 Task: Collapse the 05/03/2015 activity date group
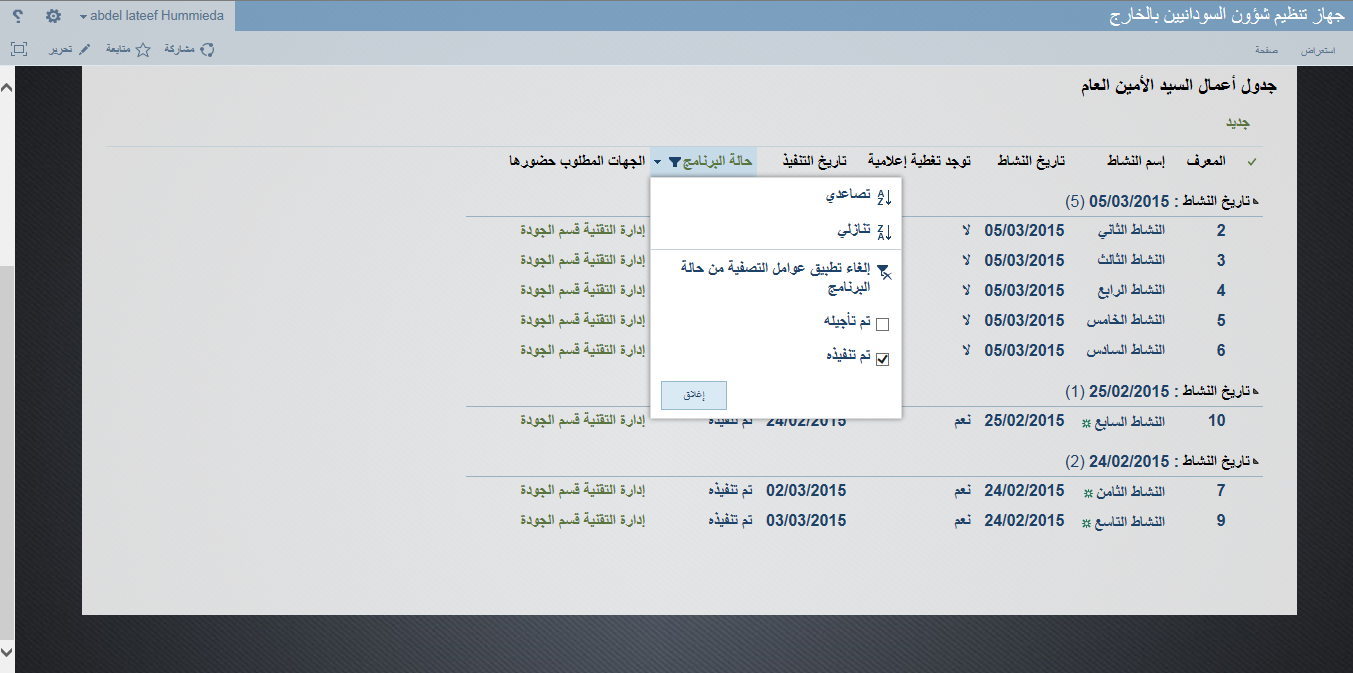[x=1255, y=201]
